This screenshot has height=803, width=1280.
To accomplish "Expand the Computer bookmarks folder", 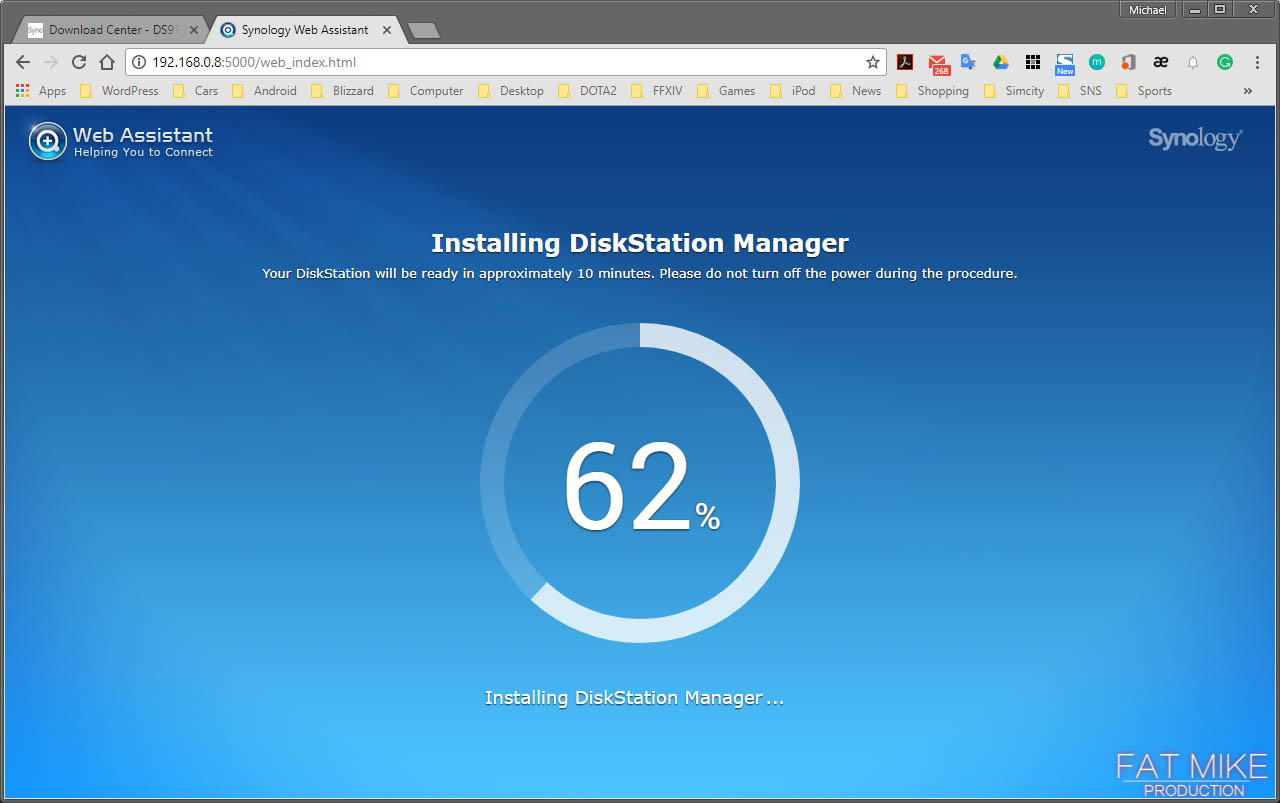I will pyautogui.click(x=425, y=91).
